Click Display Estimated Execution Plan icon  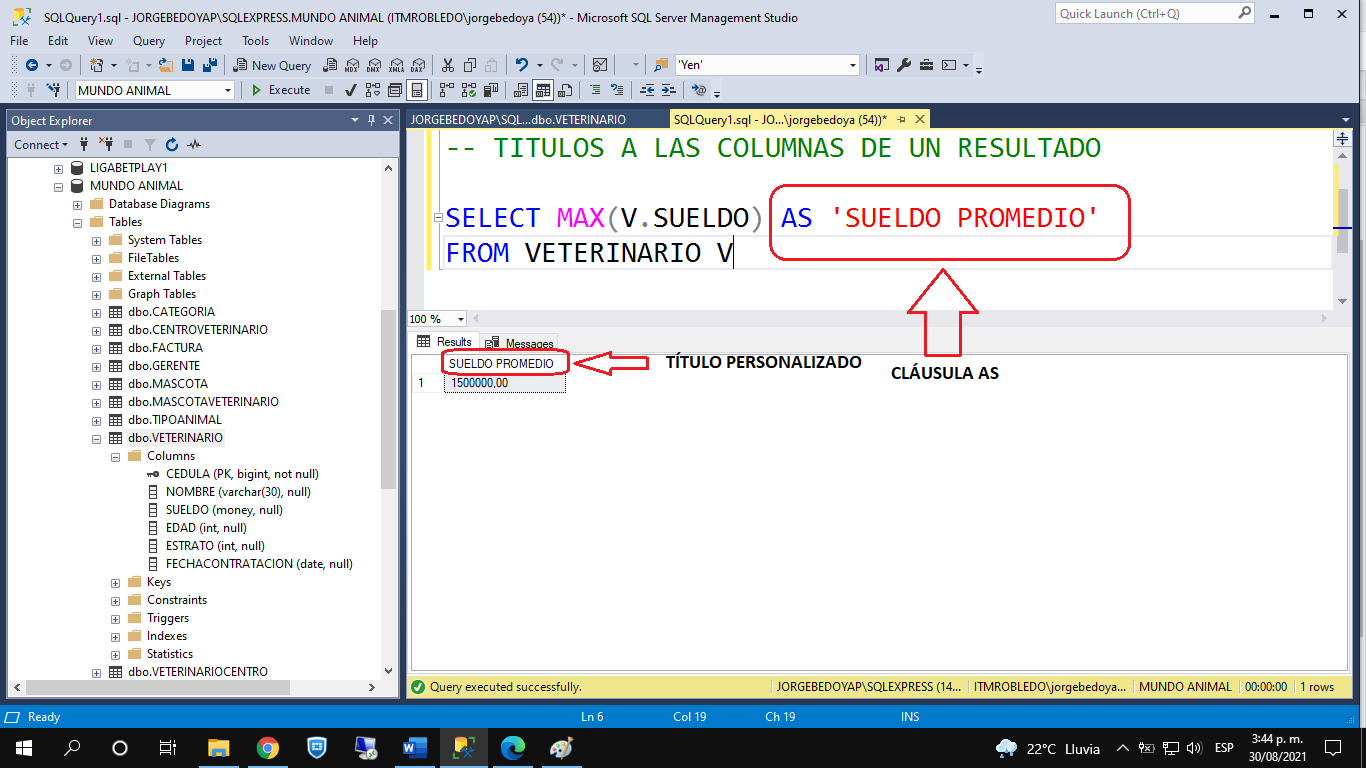373,90
